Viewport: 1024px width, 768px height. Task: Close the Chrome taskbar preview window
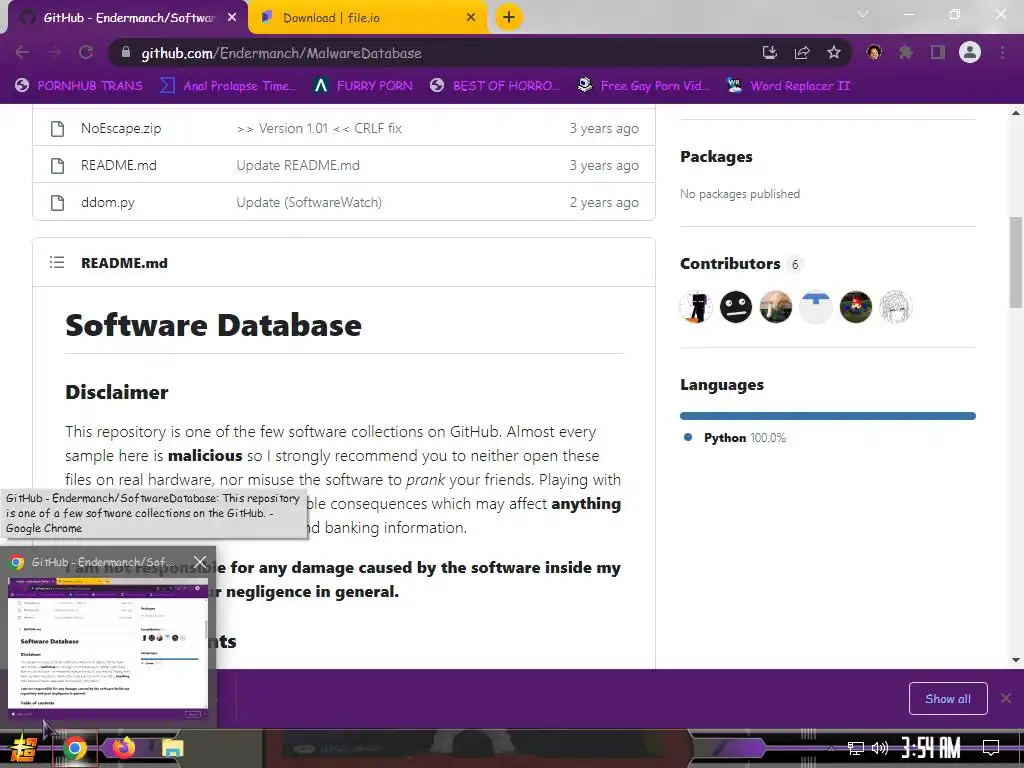(x=200, y=562)
